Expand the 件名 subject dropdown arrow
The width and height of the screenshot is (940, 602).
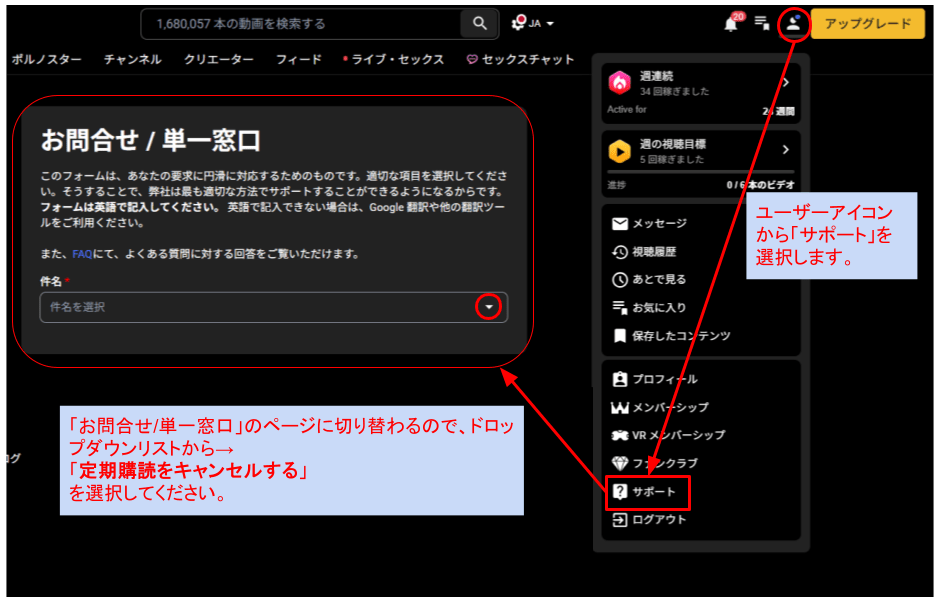[488, 307]
